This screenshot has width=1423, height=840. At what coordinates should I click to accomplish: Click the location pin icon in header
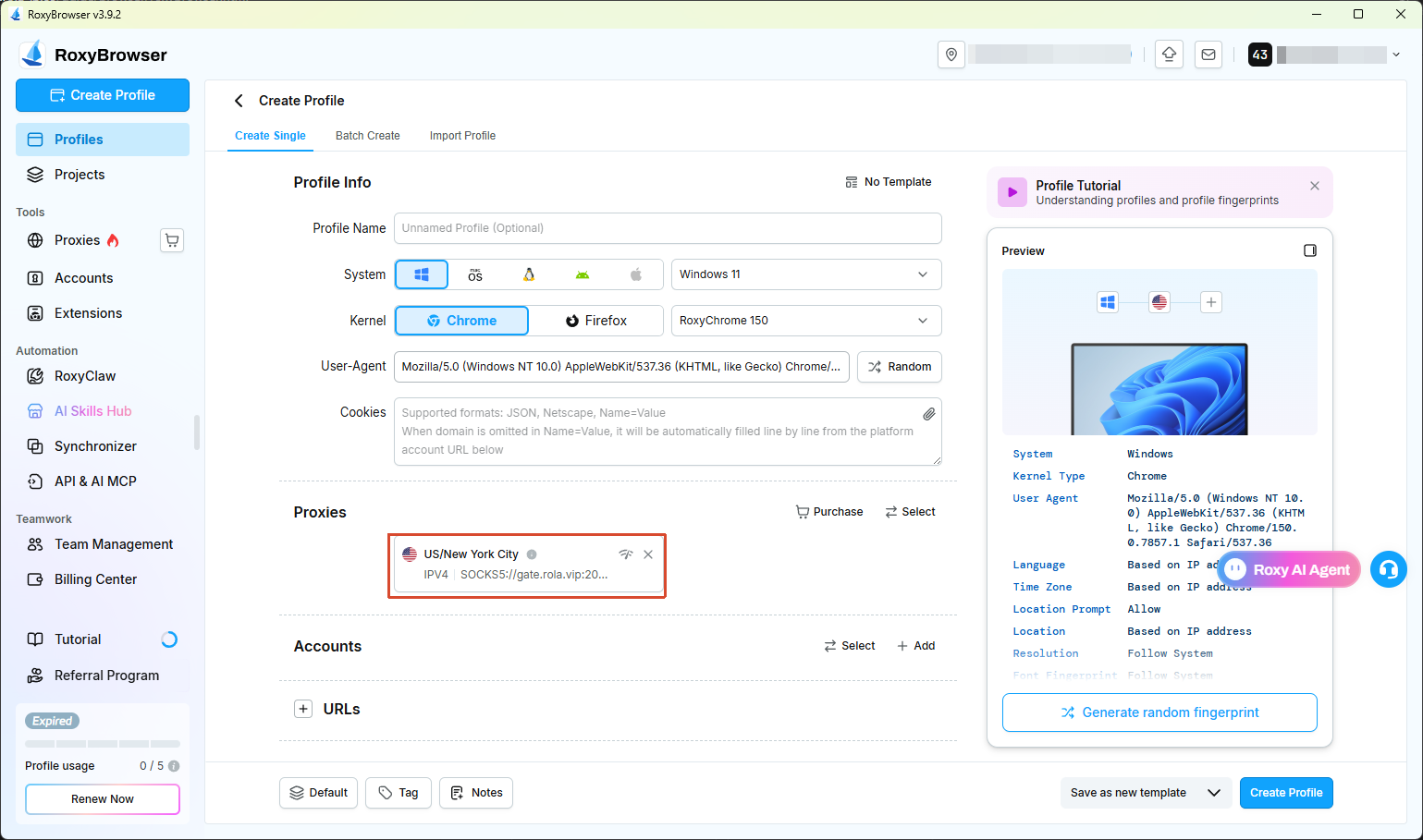pyautogui.click(x=951, y=55)
